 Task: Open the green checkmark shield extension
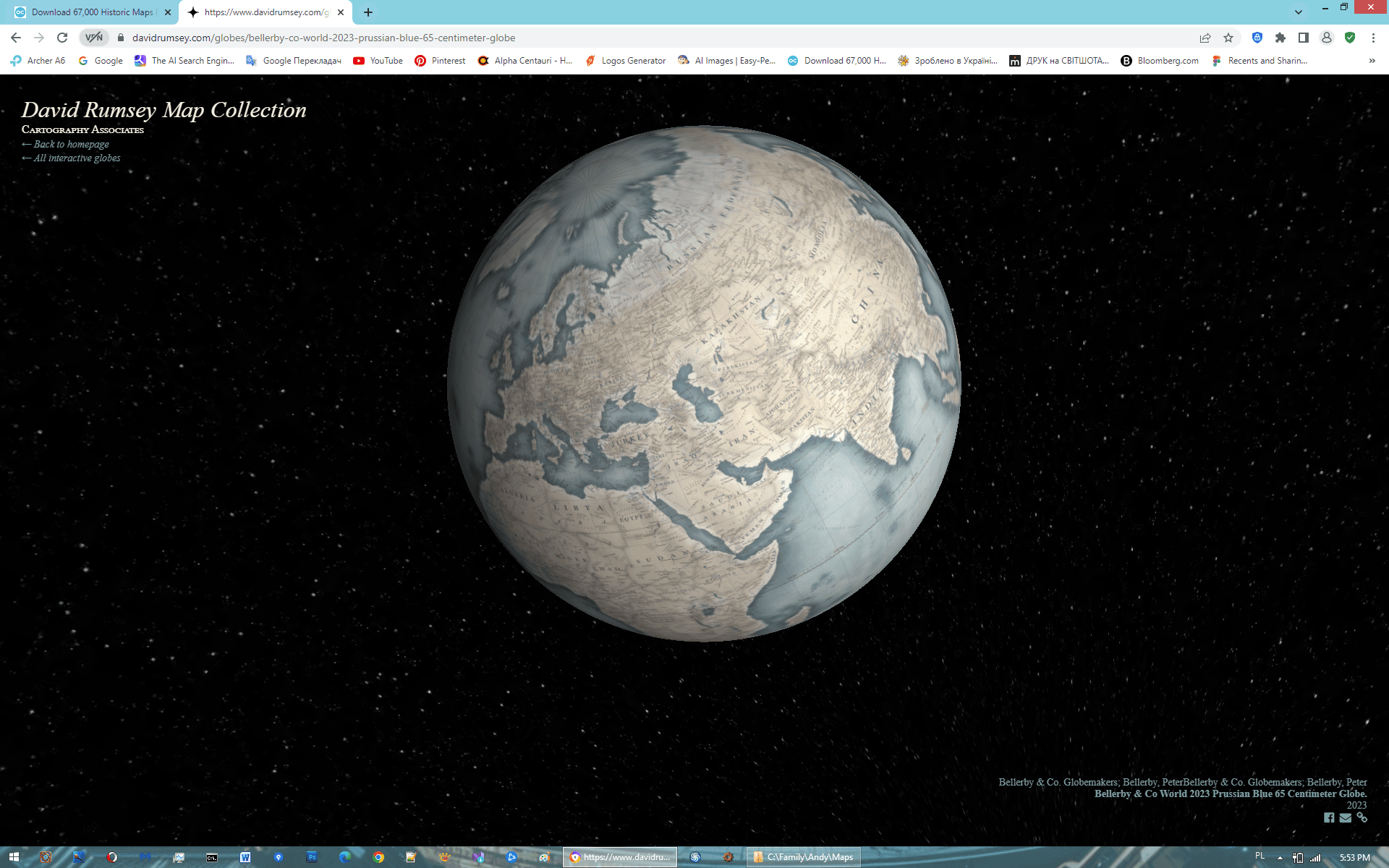(x=1350, y=38)
